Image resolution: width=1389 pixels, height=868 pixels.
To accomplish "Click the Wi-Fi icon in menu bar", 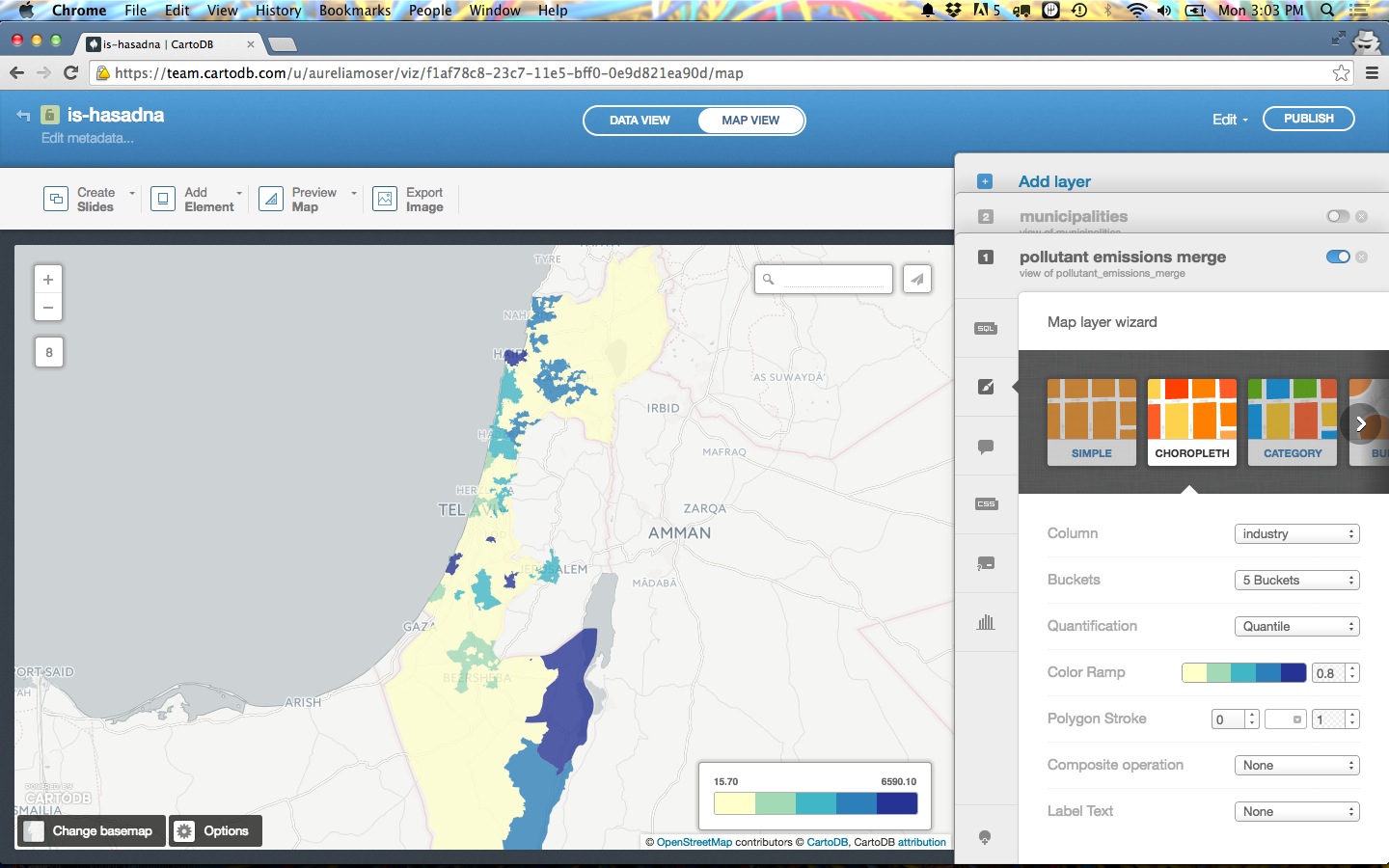I will coord(1137,11).
